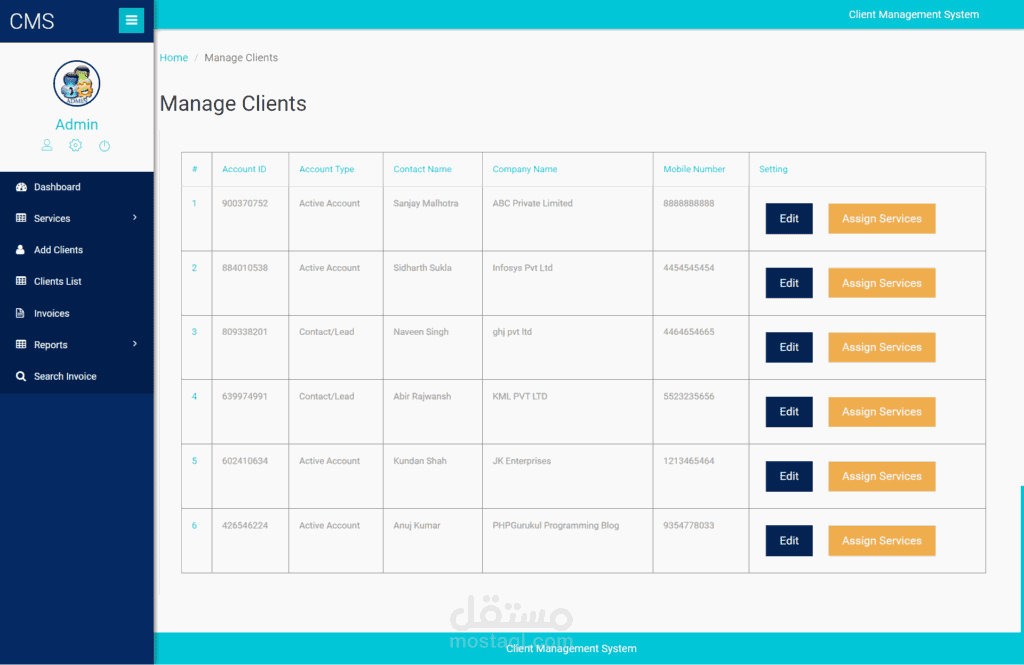The image size is (1024, 665).
Task: Log out using the power icon under Admin
Action: pyautogui.click(x=104, y=145)
